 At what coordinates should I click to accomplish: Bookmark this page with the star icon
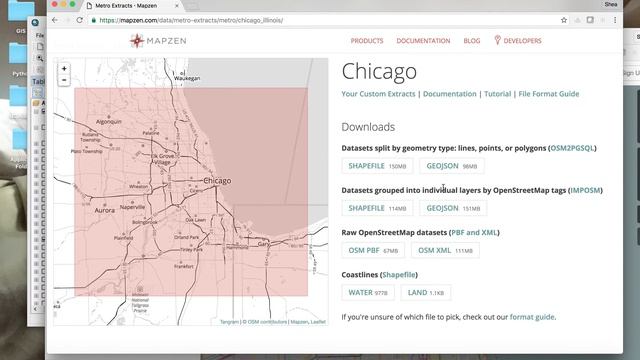(564, 20)
